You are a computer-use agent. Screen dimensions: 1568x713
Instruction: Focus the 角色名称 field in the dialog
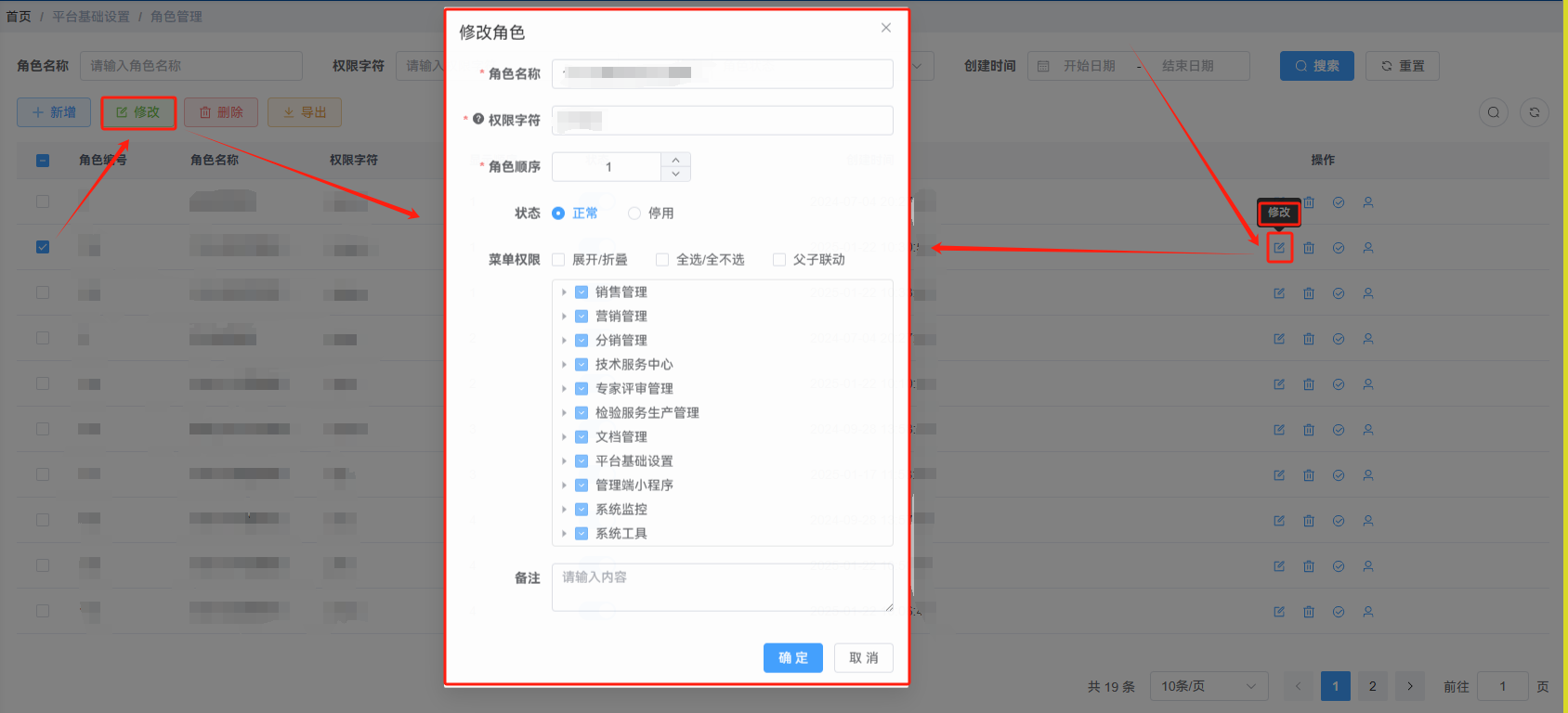723,73
